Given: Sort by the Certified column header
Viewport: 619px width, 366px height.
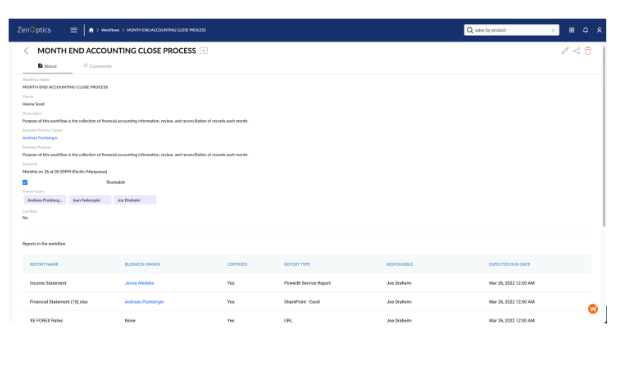Looking at the screenshot, I should click(x=237, y=264).
